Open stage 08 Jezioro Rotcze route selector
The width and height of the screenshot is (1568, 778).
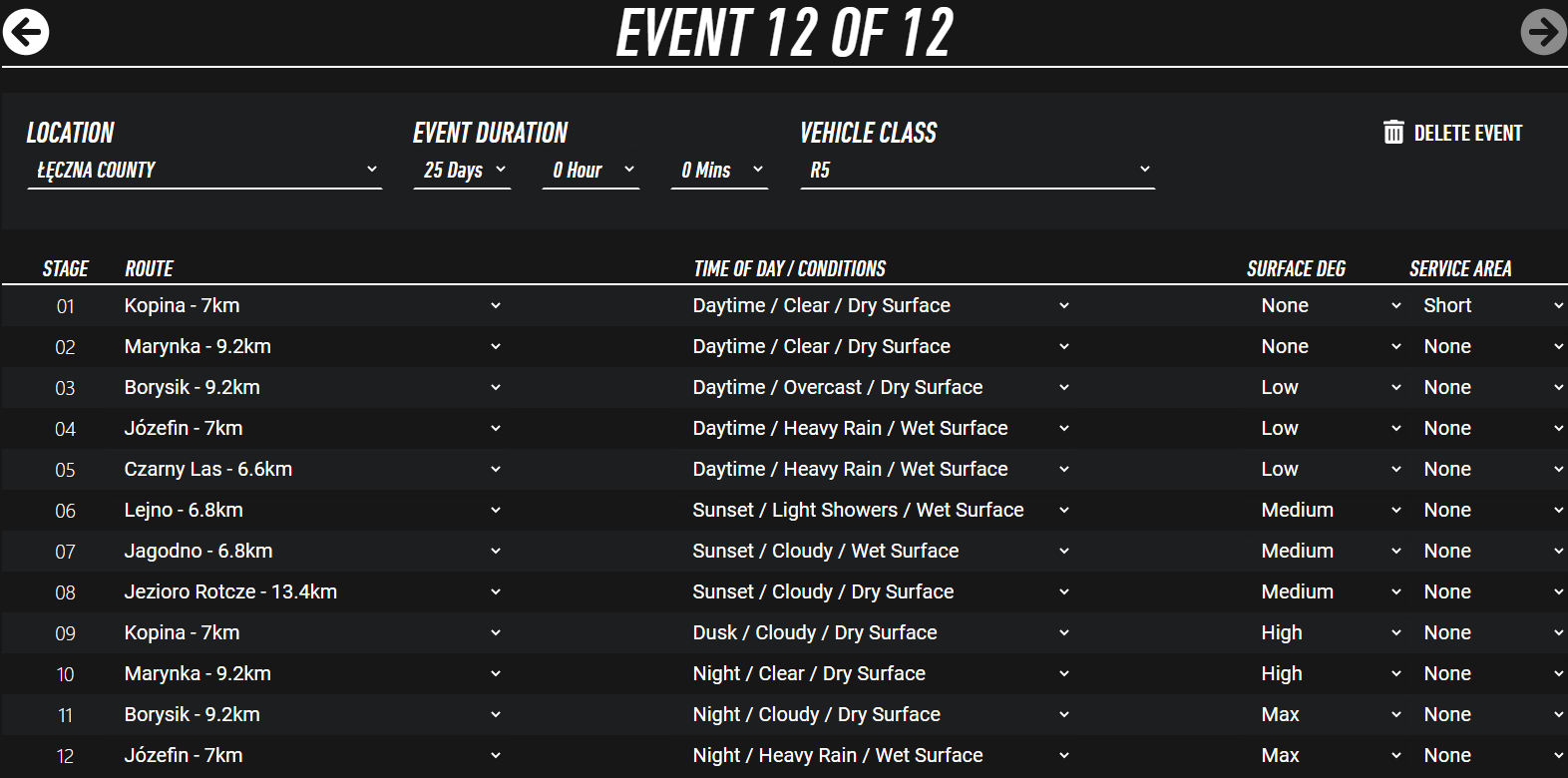311,592
